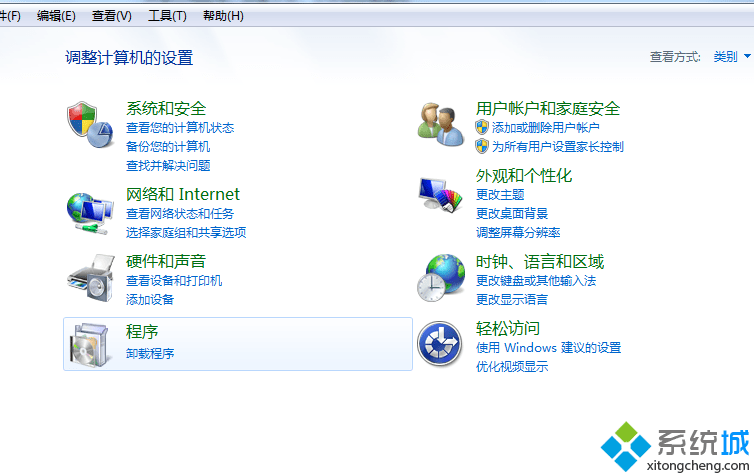
Task: Click the Hardware and Sound printer icon
Action: 91,278
